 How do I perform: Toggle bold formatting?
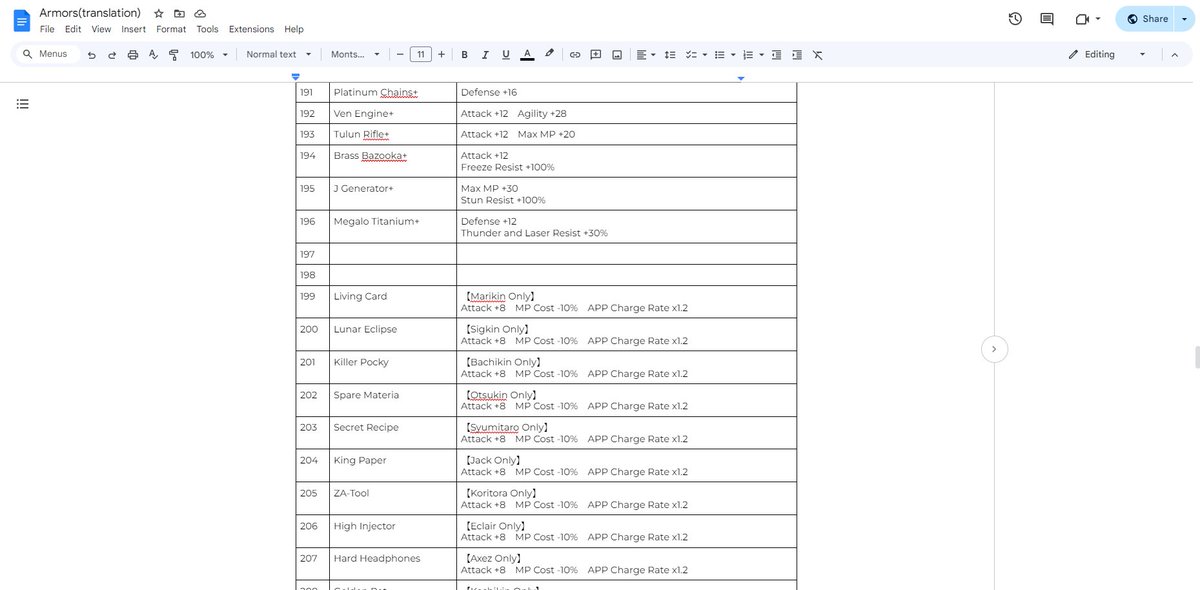click(464, 55)
